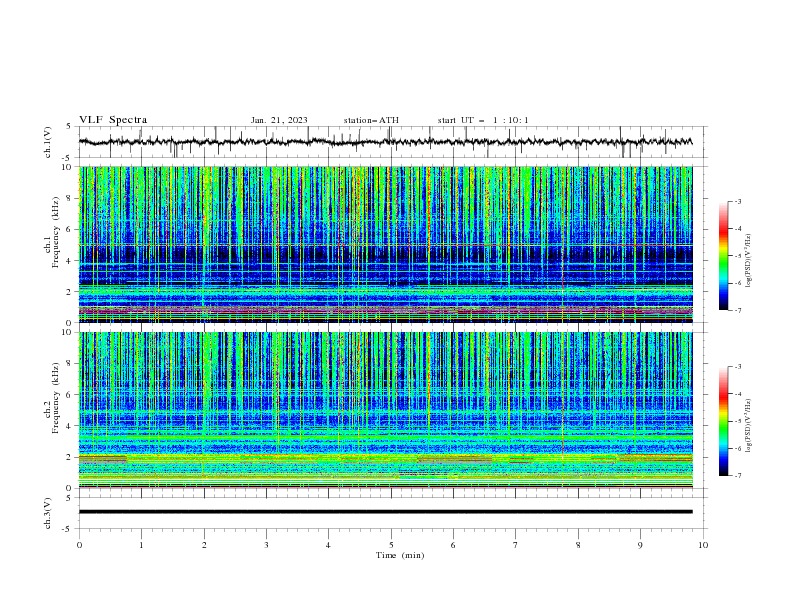Viewport: 792px width, 612px height.
Task: Click time axis tick label 0
Action: [x=79, y=545]
